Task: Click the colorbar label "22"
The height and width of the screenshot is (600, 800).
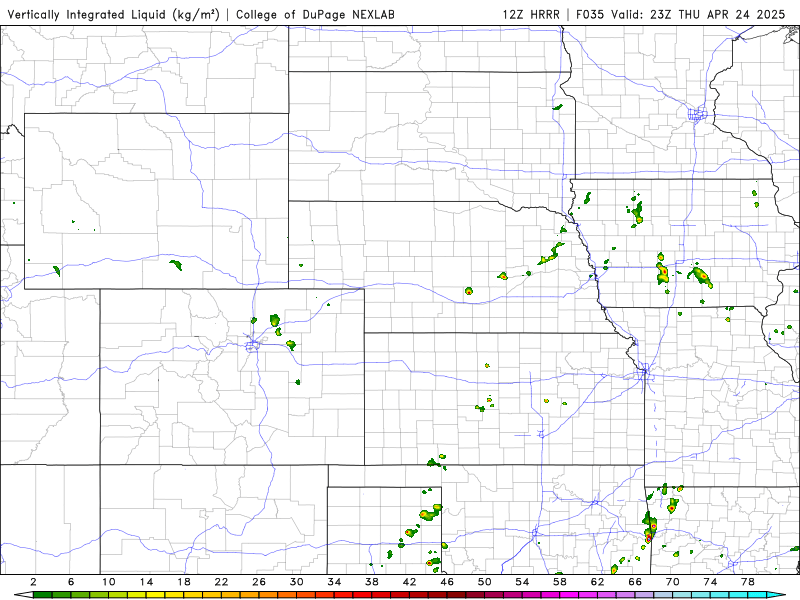Action: click(x=221, y=582)
